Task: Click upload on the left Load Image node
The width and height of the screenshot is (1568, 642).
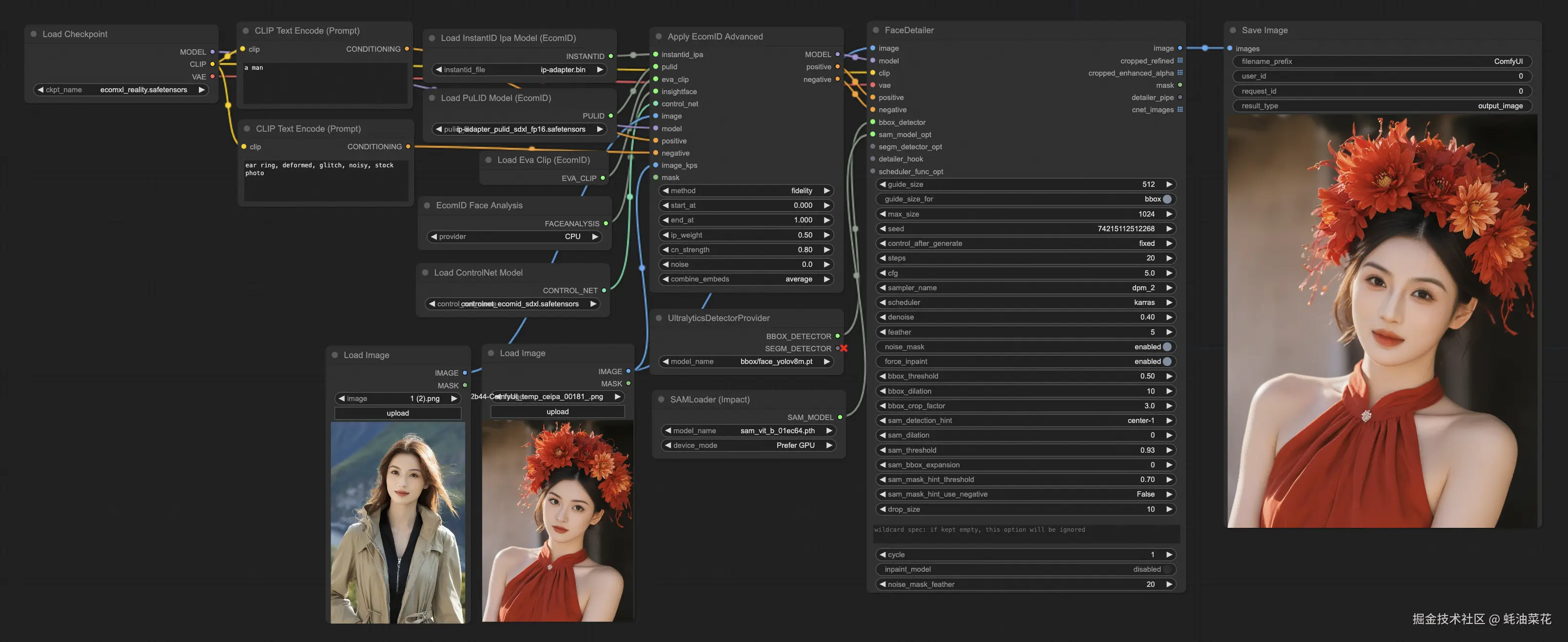Action: (397, 413)
